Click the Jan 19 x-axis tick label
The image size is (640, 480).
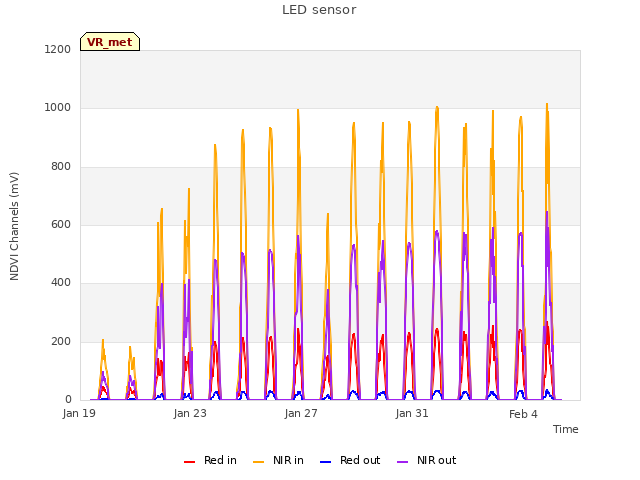79,413
